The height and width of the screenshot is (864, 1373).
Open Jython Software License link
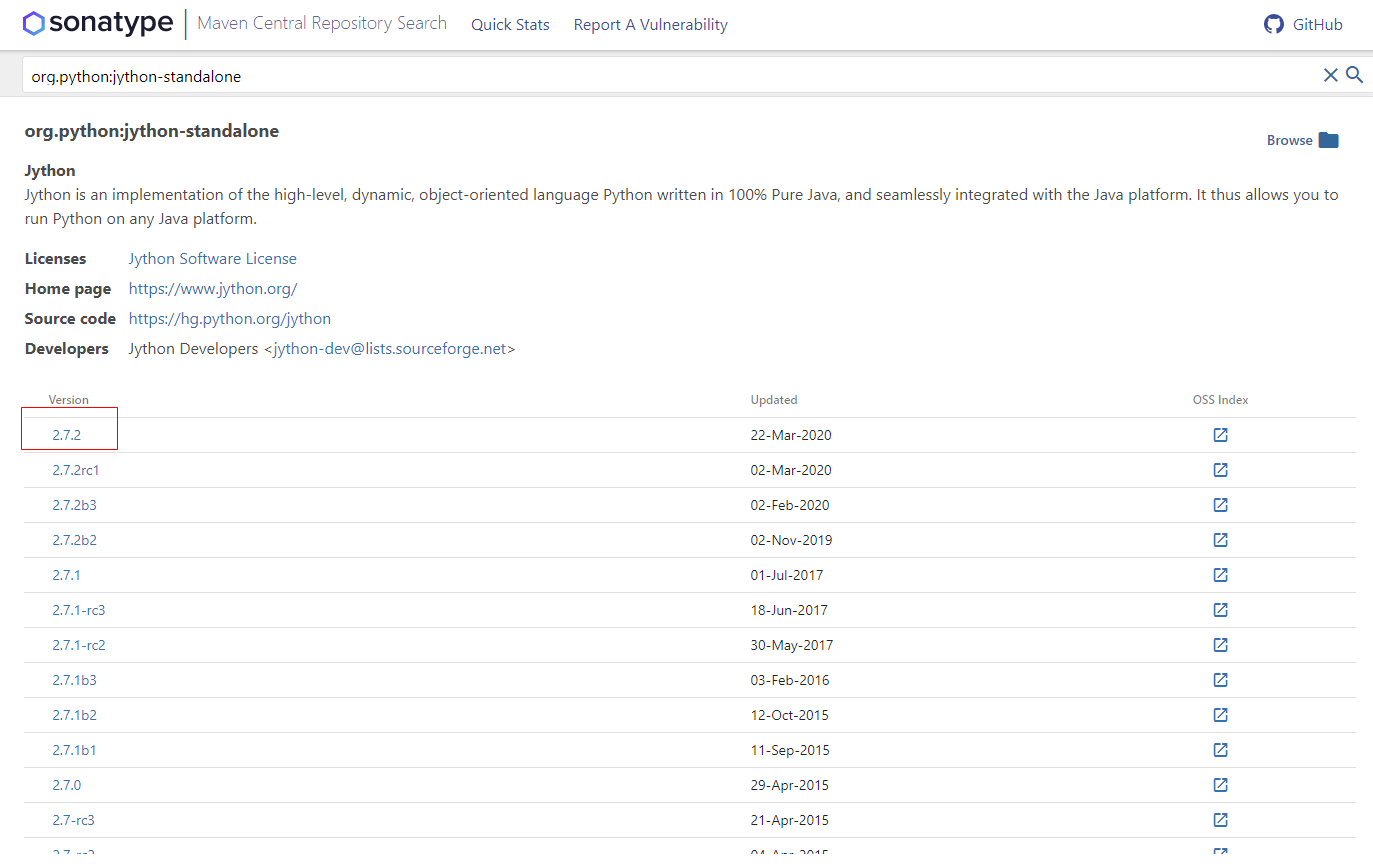point(212,258)
